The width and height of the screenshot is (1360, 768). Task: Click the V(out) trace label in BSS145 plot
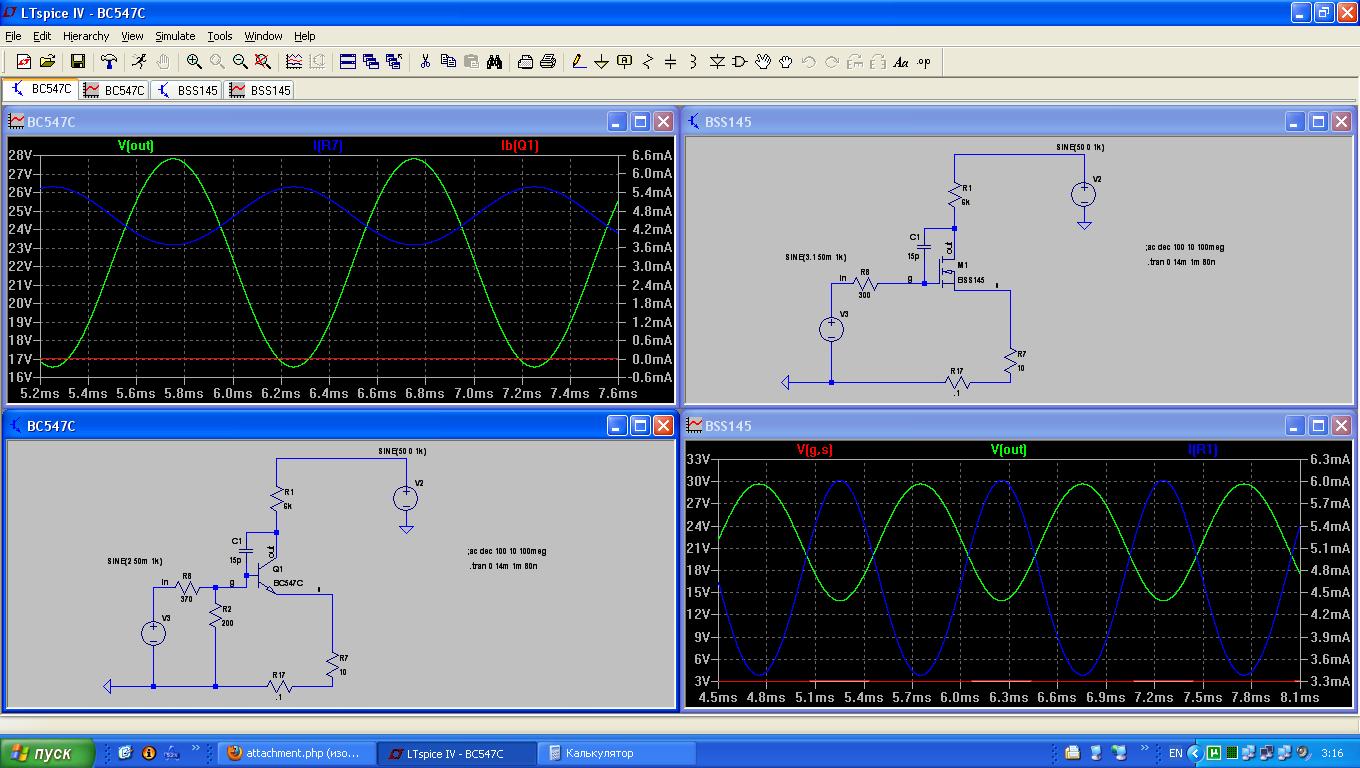(x=1009, y=449)
